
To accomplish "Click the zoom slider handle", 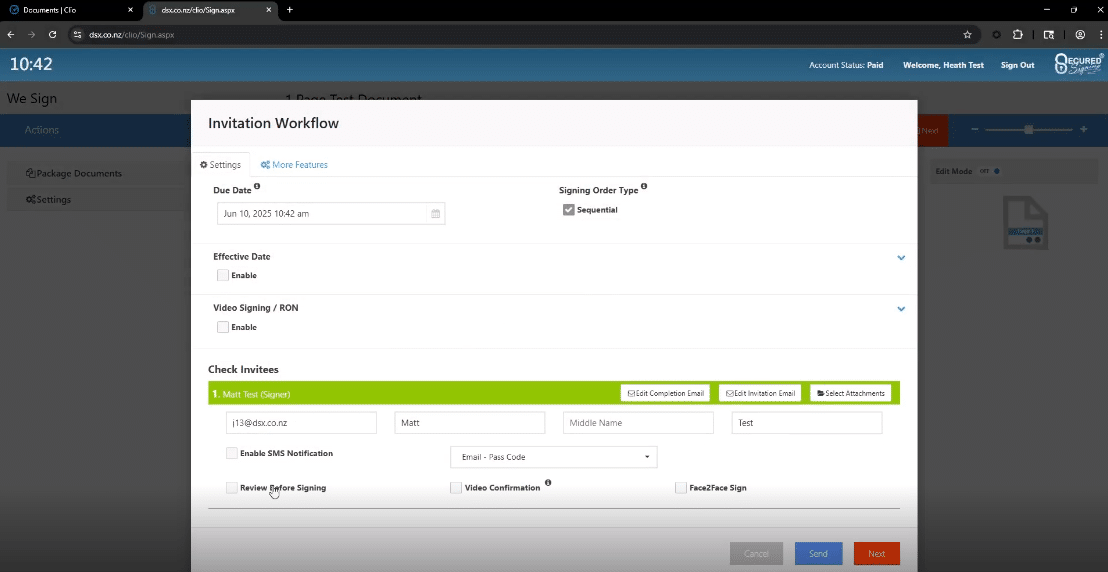I will pos(1029,129).
